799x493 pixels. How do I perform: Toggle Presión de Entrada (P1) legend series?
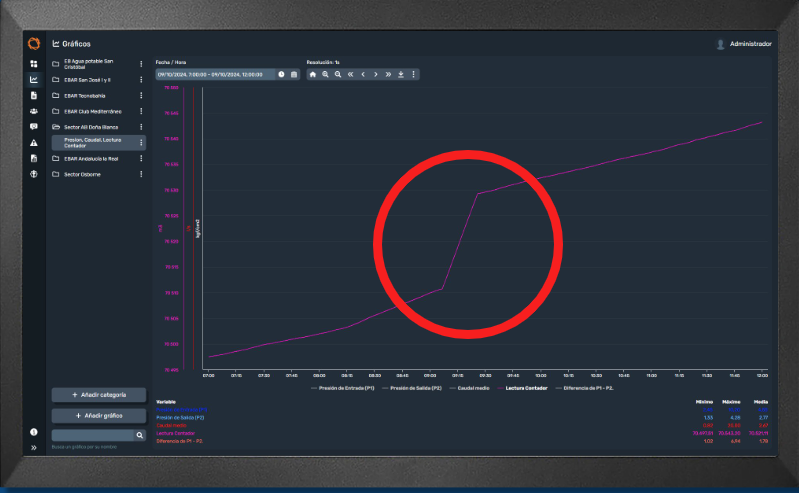click(342, 388)
